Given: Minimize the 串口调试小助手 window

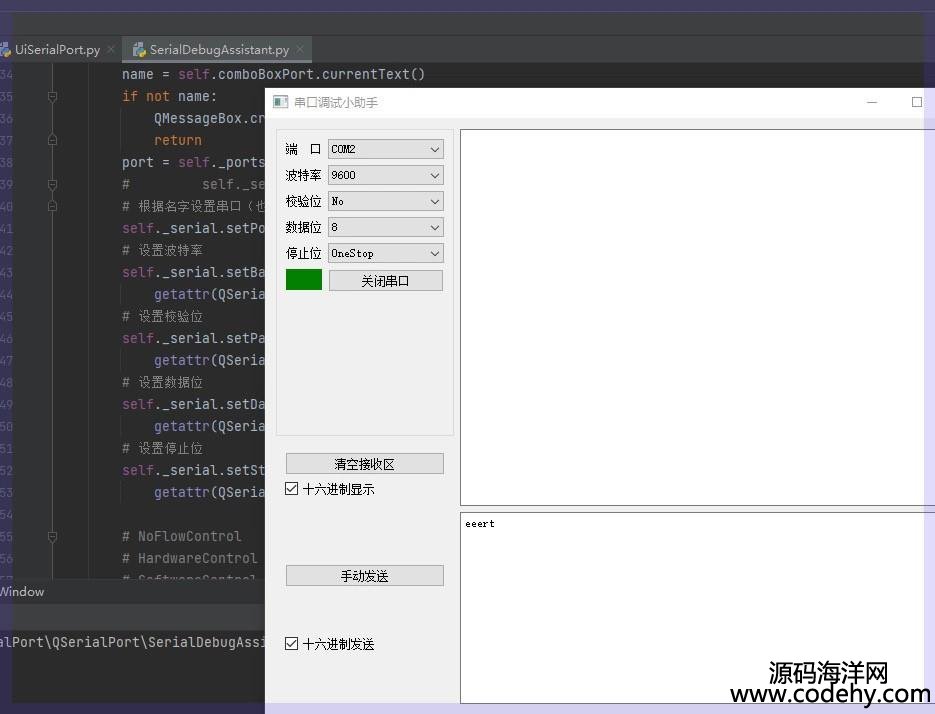Looking at the screenshot, I should click(x=872, y=103).
